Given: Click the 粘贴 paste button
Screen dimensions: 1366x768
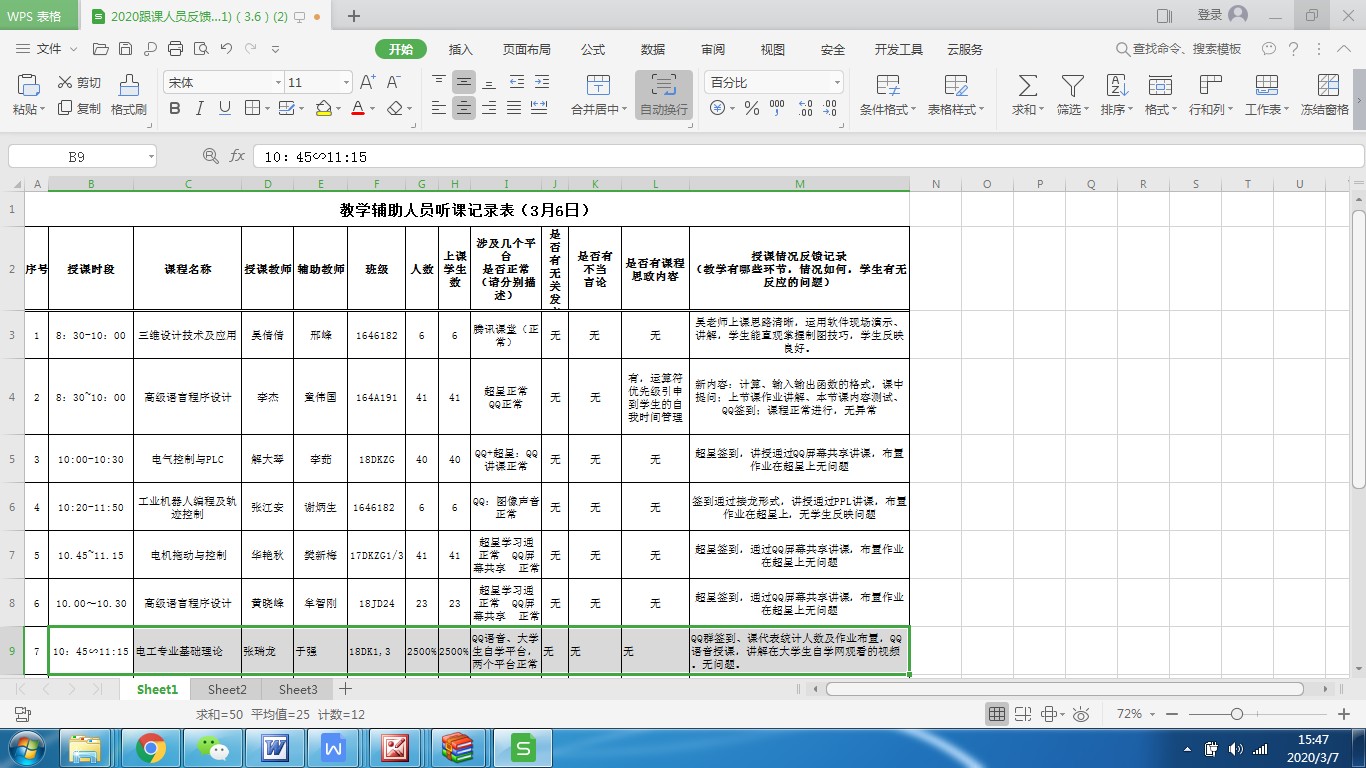Looking at the screenshot, I should [x=28, y=96].
